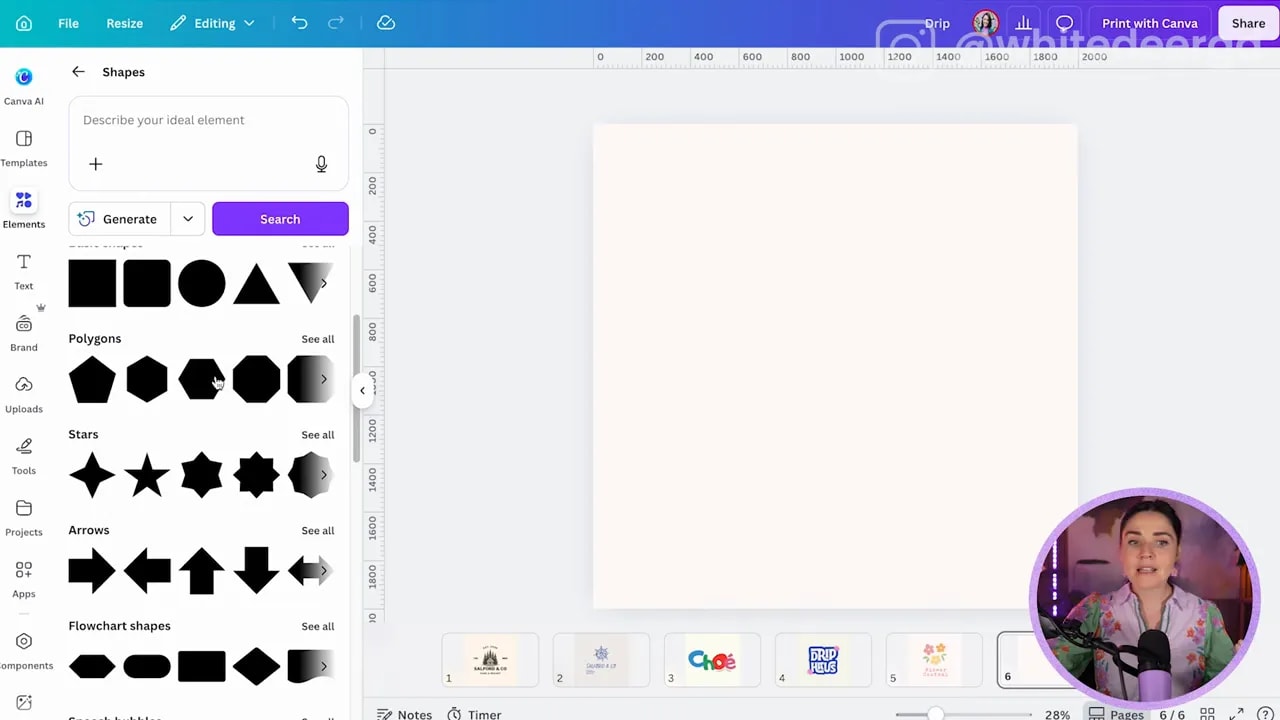Add the square basic shape
This screenshot has height=720, width=1280.
click(x=92, y=283)
